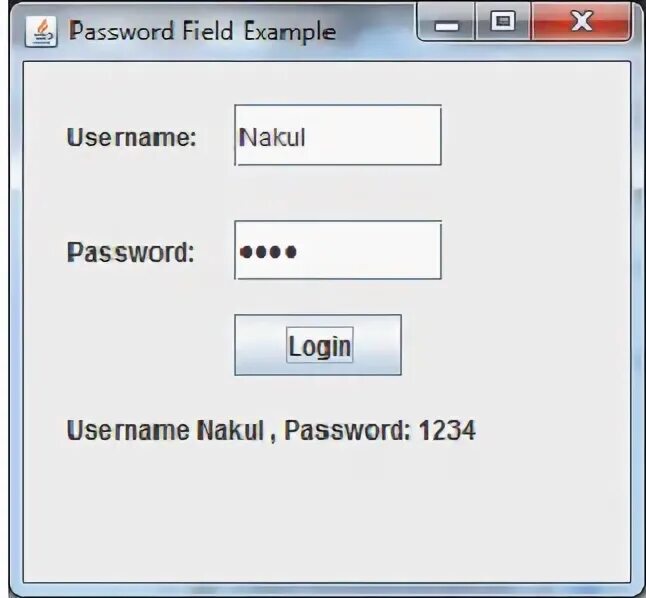Select the "Password Field Example" title text
The height and width of the screenshot is (598, 646).
point(202,32)
